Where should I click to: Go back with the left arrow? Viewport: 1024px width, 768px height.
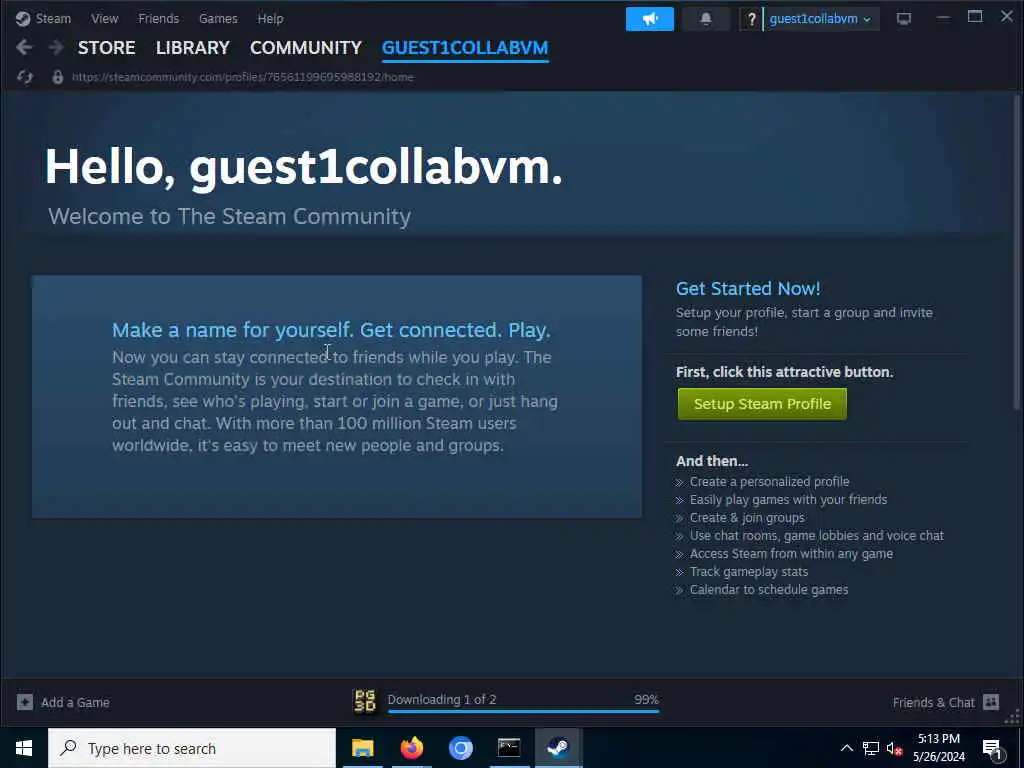pyautogui.click(x=24, y=47)
